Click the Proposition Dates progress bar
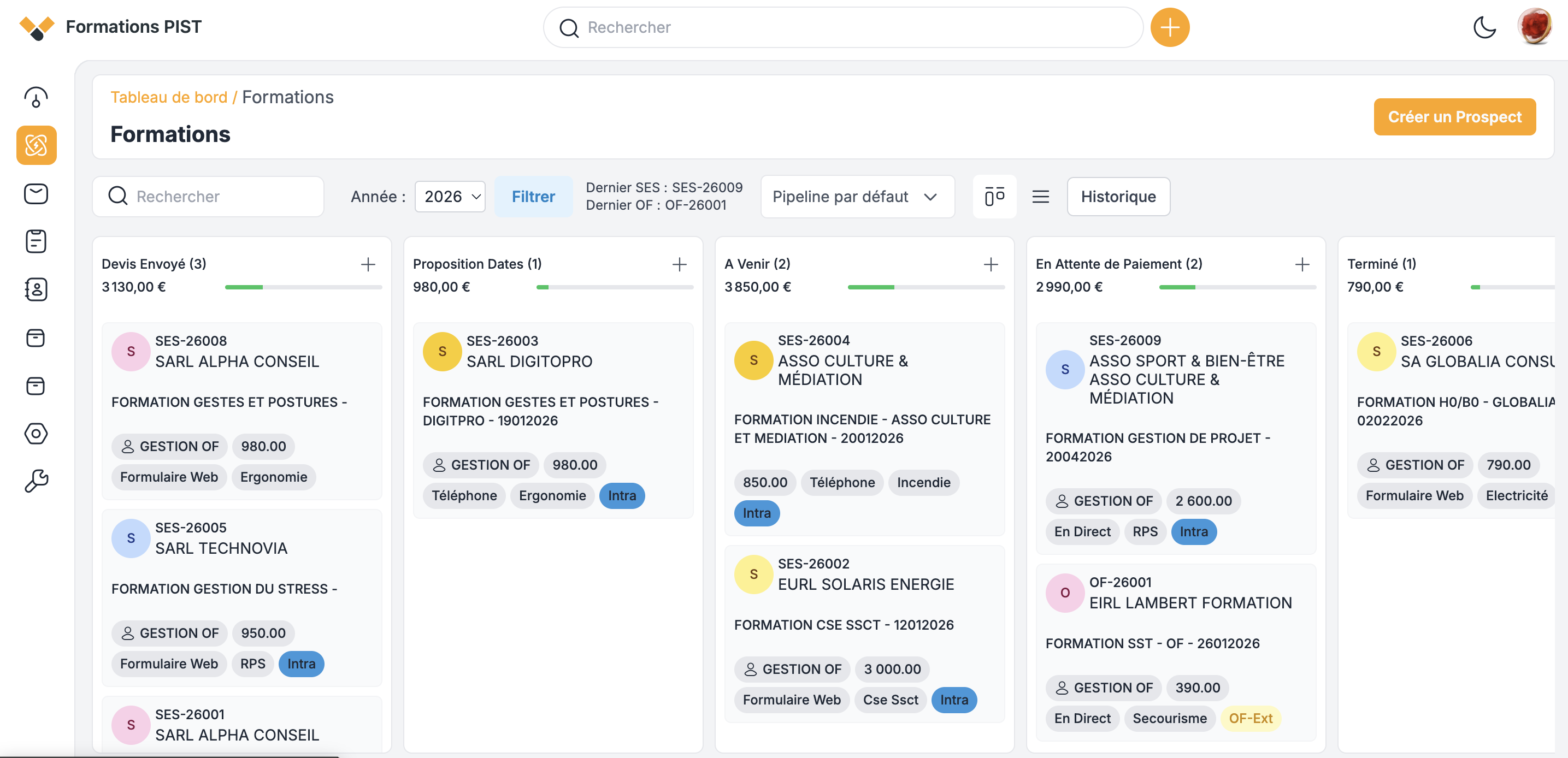Viewport: 1568px width, 758px height. pos(614,287)
